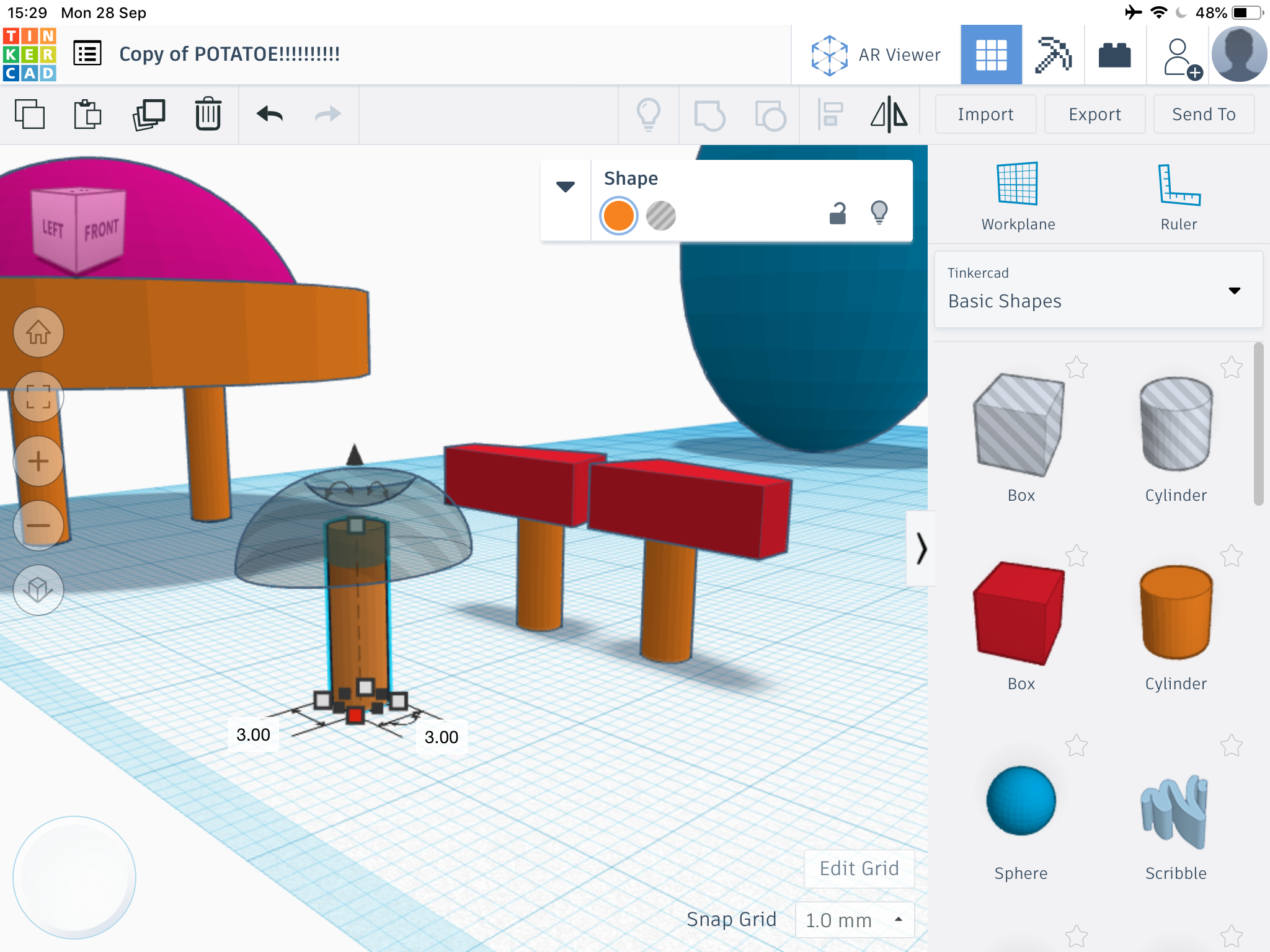
Task: Favorite the red Box with star
Action: 1077,555
